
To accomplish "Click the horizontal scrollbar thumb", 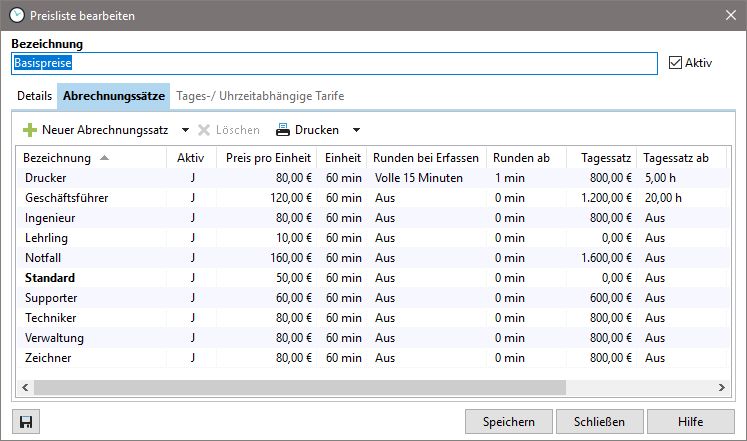I will (x=300, y=388).
